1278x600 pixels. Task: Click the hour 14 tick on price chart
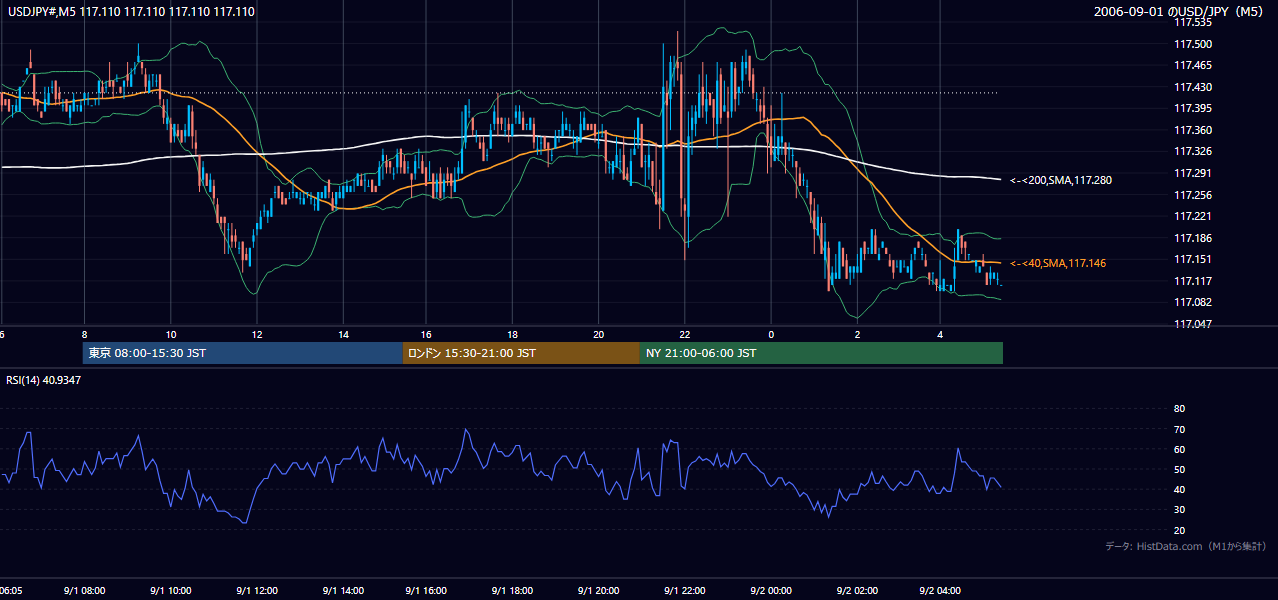[x=342, y=334]
